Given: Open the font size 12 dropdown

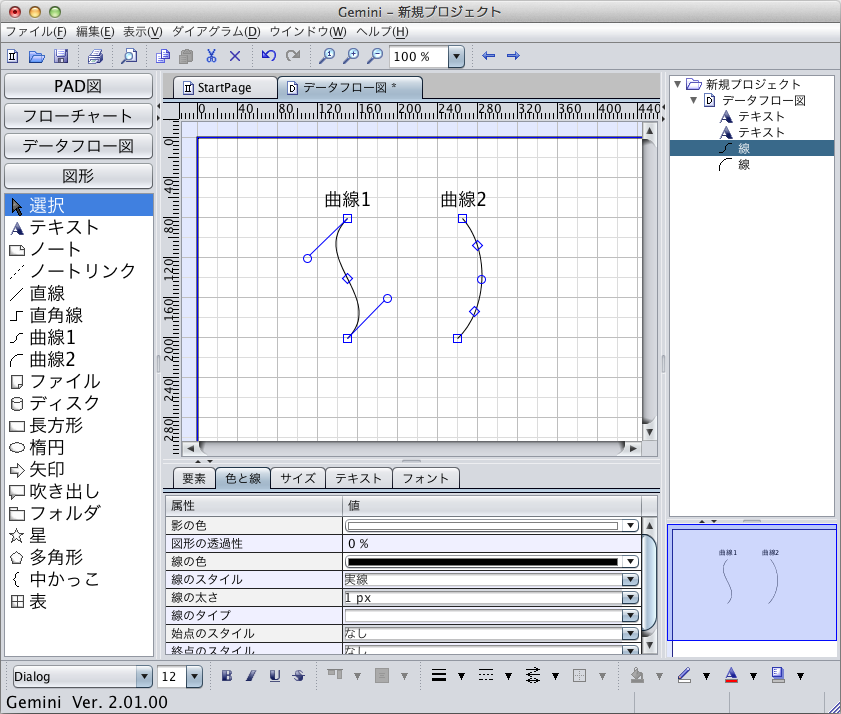Looking at the screenshot, I should click(194, 676).
